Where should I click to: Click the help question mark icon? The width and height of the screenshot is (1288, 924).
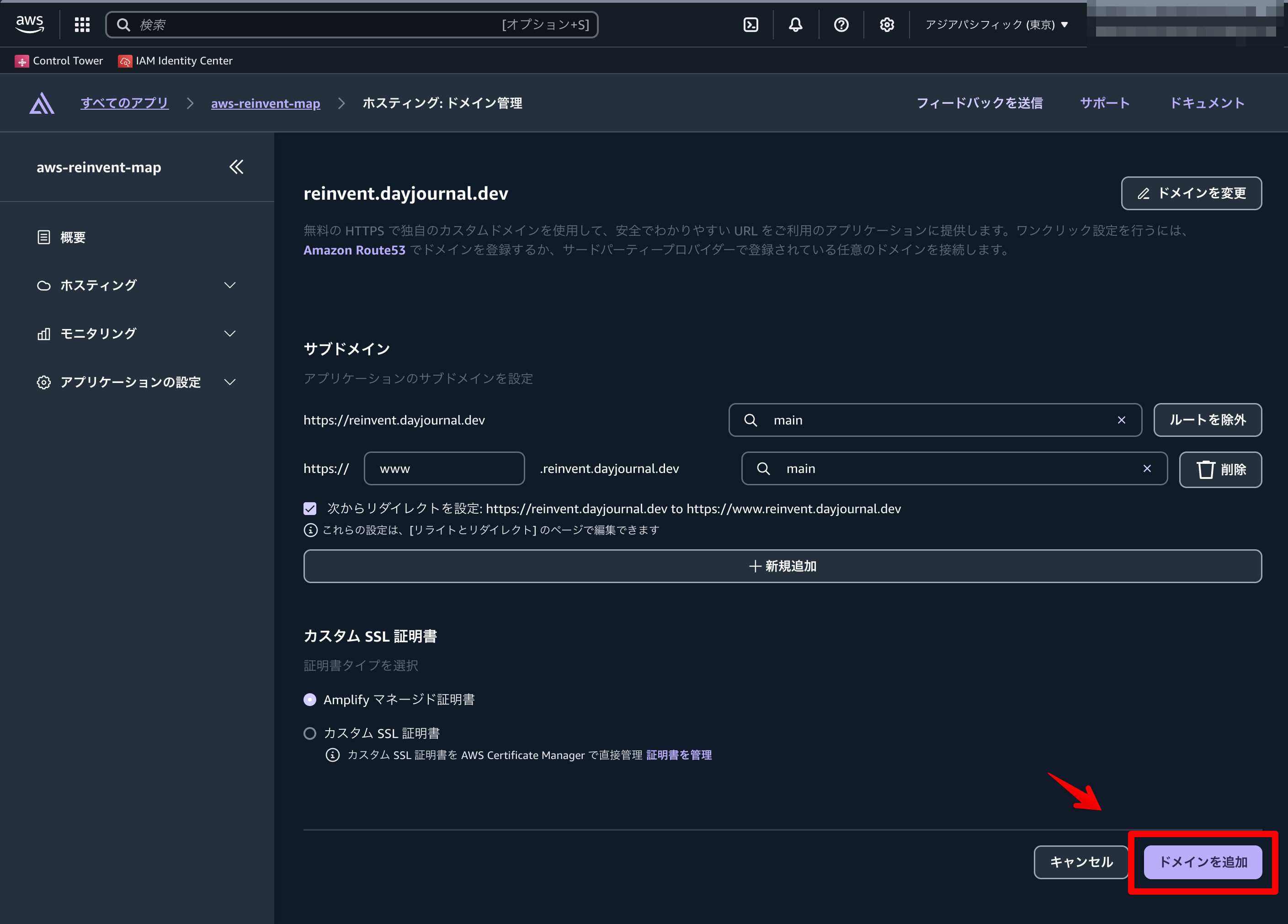(x=841, y=24)
